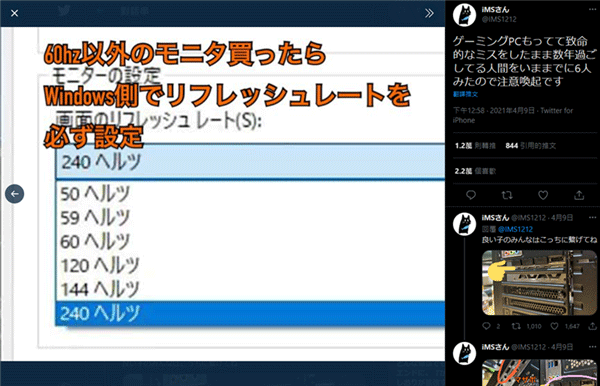Open the more options menu on the main tweet
Image resolution: width=600 pixels, height=386 pixels.
click(x=592, y=10)
